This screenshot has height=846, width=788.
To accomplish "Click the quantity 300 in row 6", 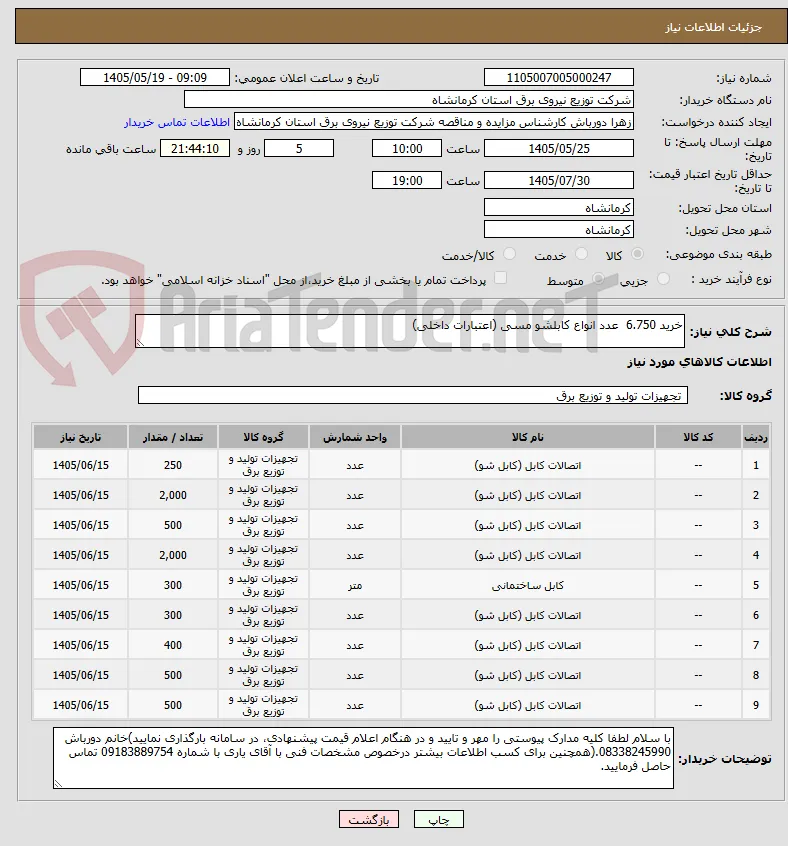I will pyautogui.click(x=173, y=615).
